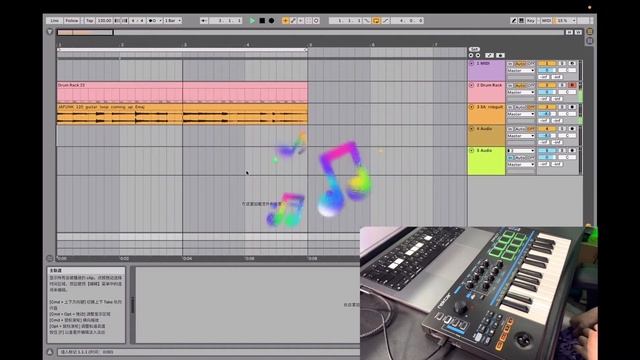Click the Session Record circle button
The height and width of the screenshot is (360, 640).
click(316, 20)
